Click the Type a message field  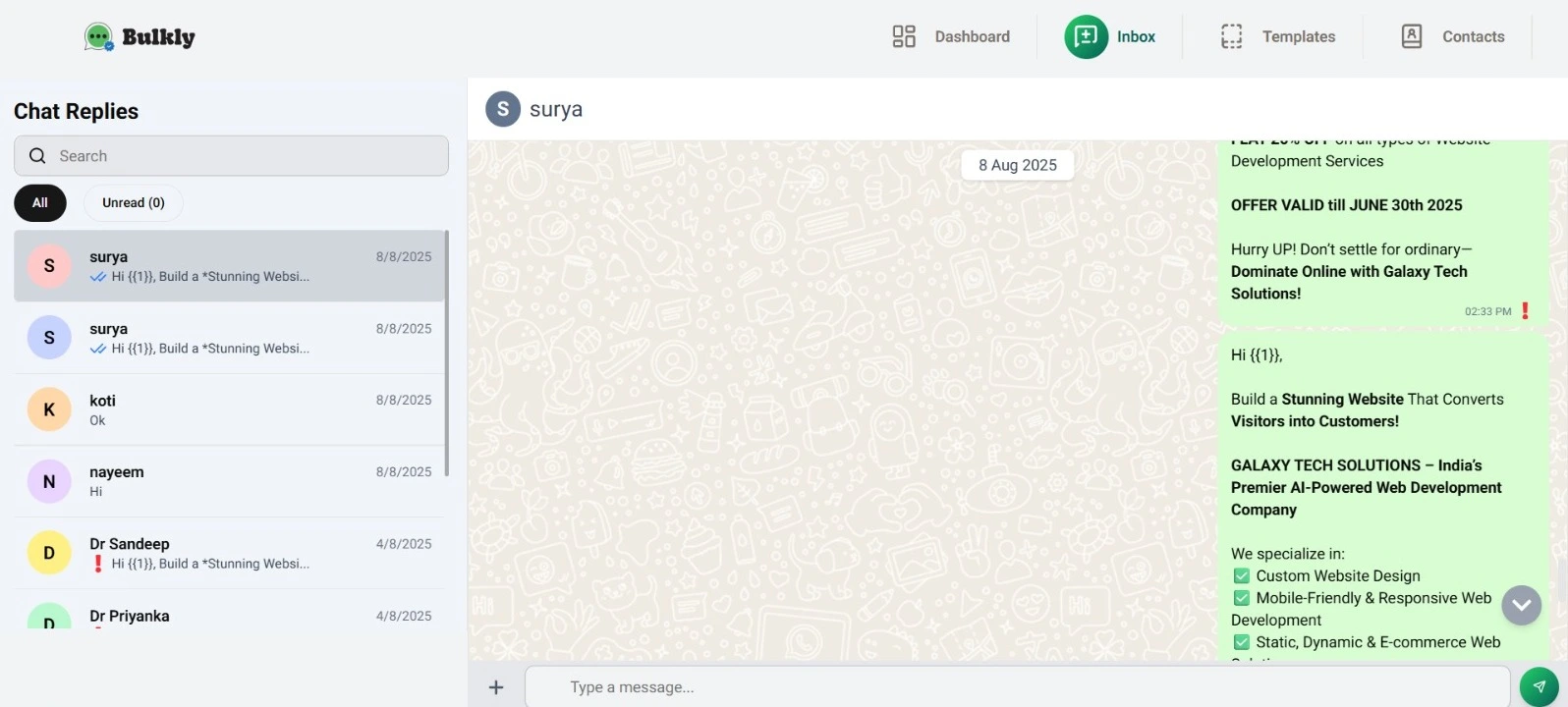tap(1018, 687)
